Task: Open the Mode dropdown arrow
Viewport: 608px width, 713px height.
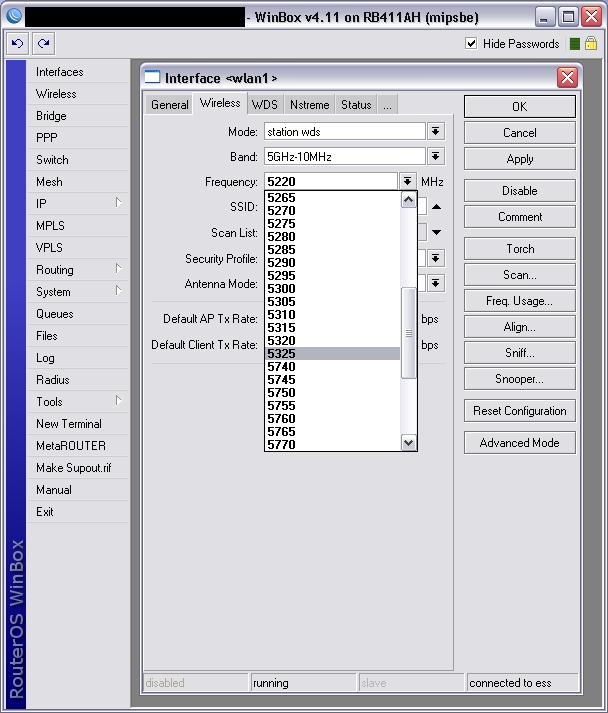Action: [x=436, y=132]
